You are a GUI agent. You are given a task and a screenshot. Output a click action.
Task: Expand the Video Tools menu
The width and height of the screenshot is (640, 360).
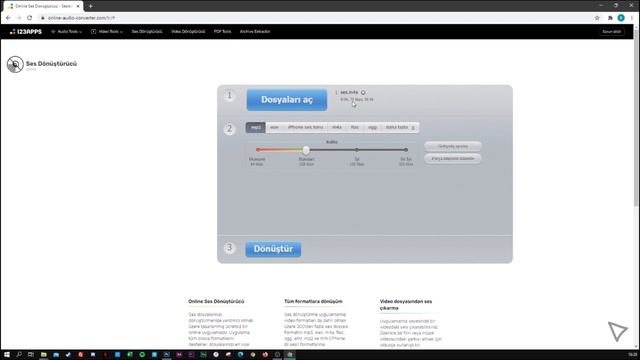[107, 31]
